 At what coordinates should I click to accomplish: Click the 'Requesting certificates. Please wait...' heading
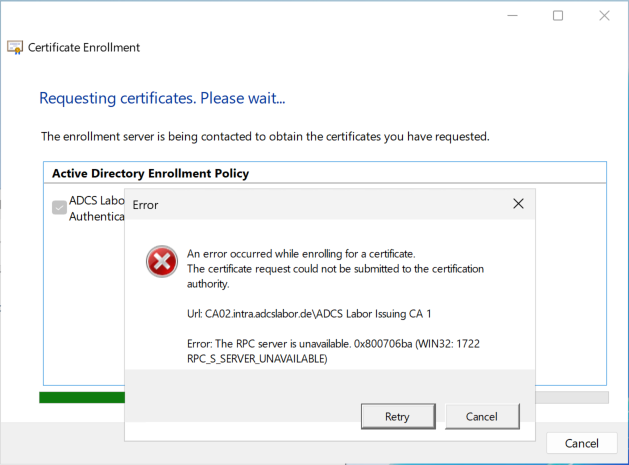coord(162,98)
